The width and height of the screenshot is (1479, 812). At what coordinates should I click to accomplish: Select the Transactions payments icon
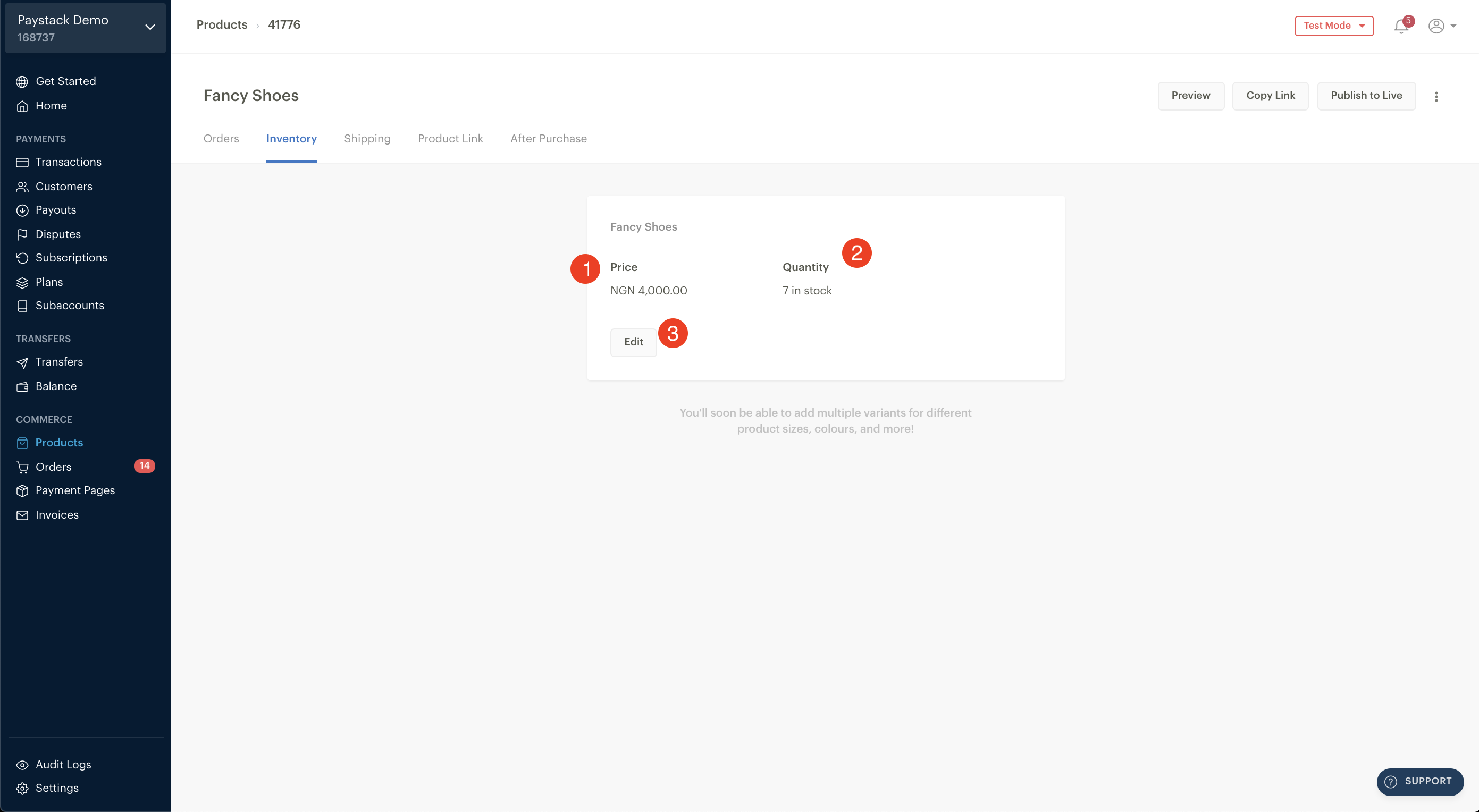coord(22,162)
